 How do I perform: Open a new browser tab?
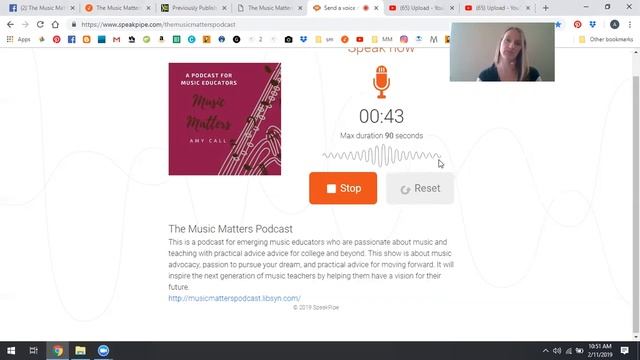click(x=546, y=8)
